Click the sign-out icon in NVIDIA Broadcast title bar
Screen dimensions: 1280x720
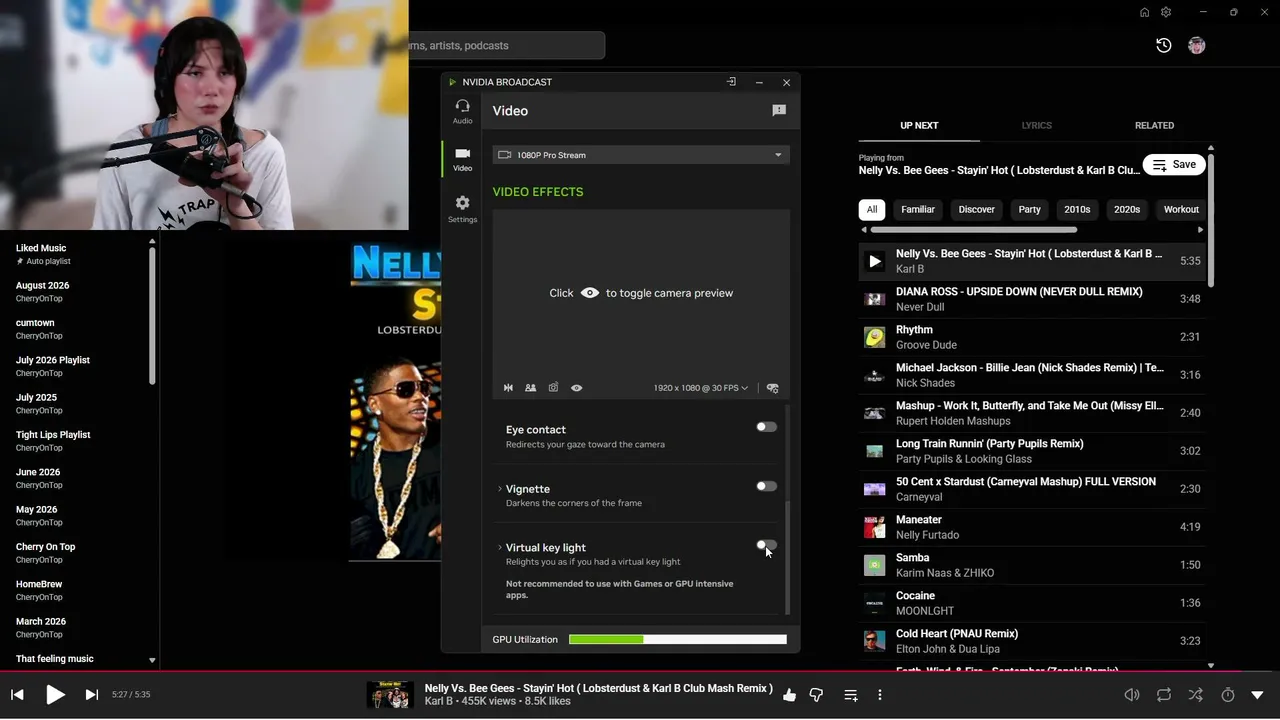coord(731,82)
